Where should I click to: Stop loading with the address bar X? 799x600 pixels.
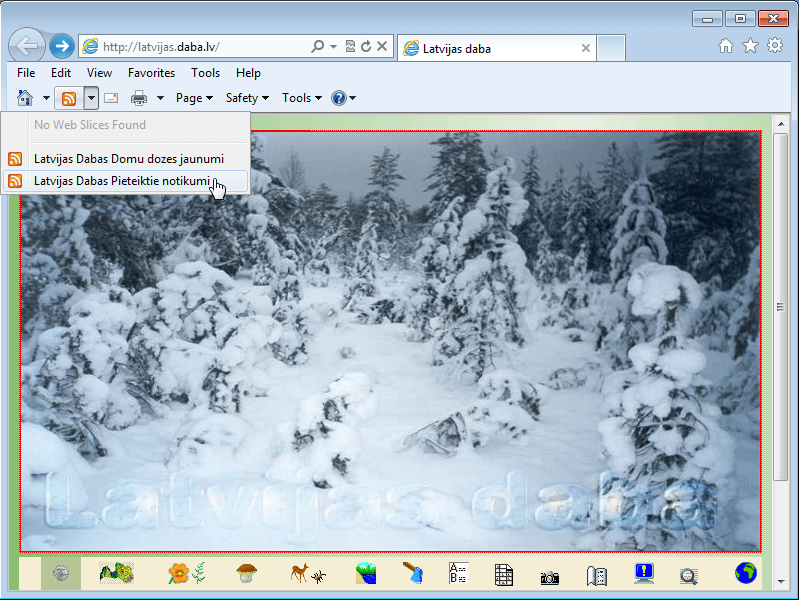click(382, 46)
